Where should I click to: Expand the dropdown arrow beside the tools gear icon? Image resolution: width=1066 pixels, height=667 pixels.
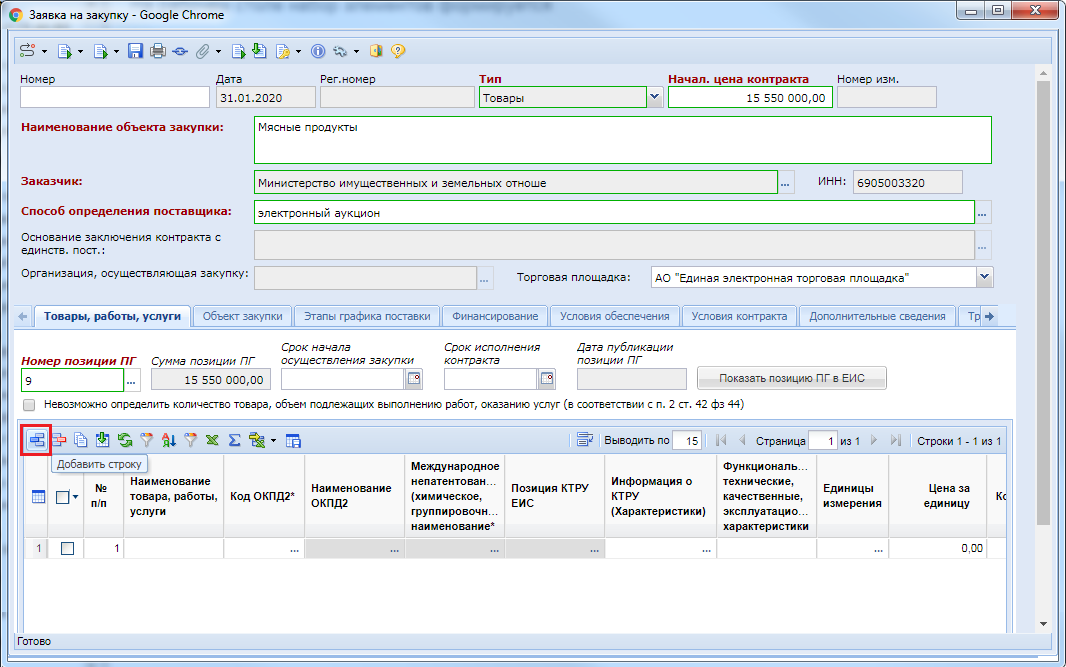[x=356, y=52]
